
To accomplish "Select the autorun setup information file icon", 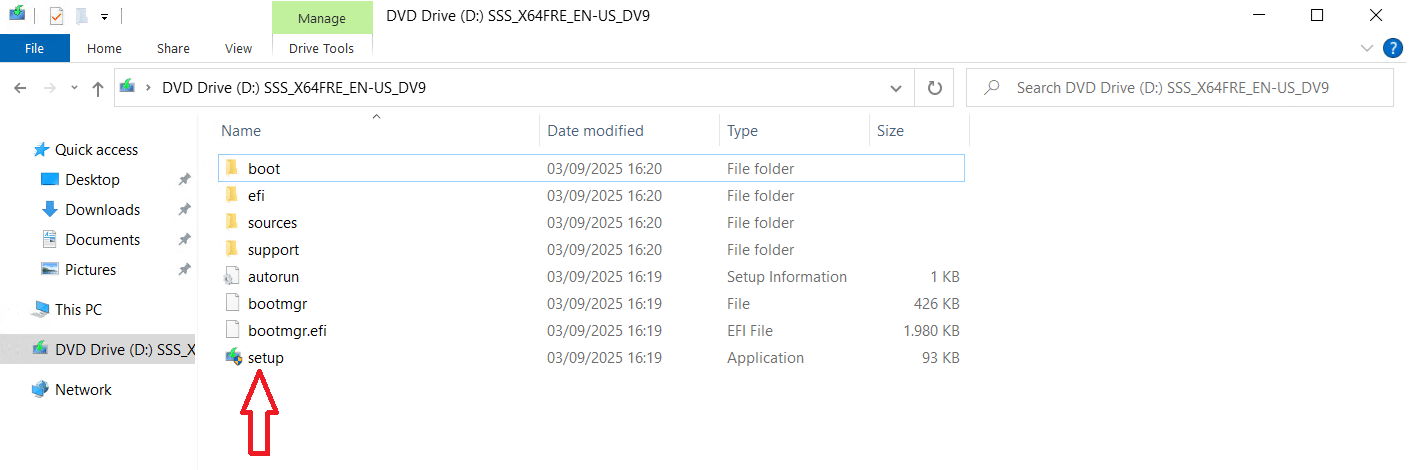I will (x=232, y=277).
